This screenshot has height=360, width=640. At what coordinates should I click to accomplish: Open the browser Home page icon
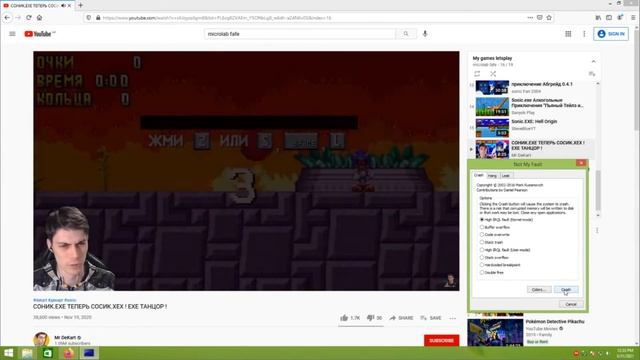click(x=40, y=18)
